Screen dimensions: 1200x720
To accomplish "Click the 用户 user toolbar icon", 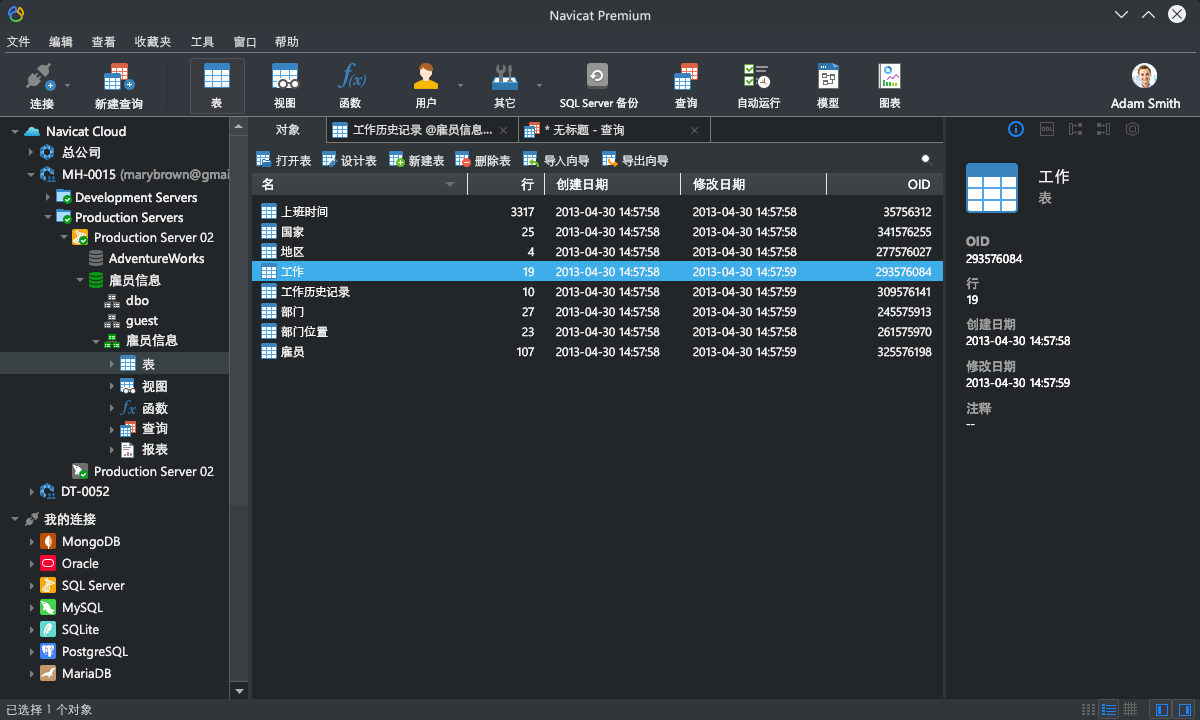I will coord(426,78).
